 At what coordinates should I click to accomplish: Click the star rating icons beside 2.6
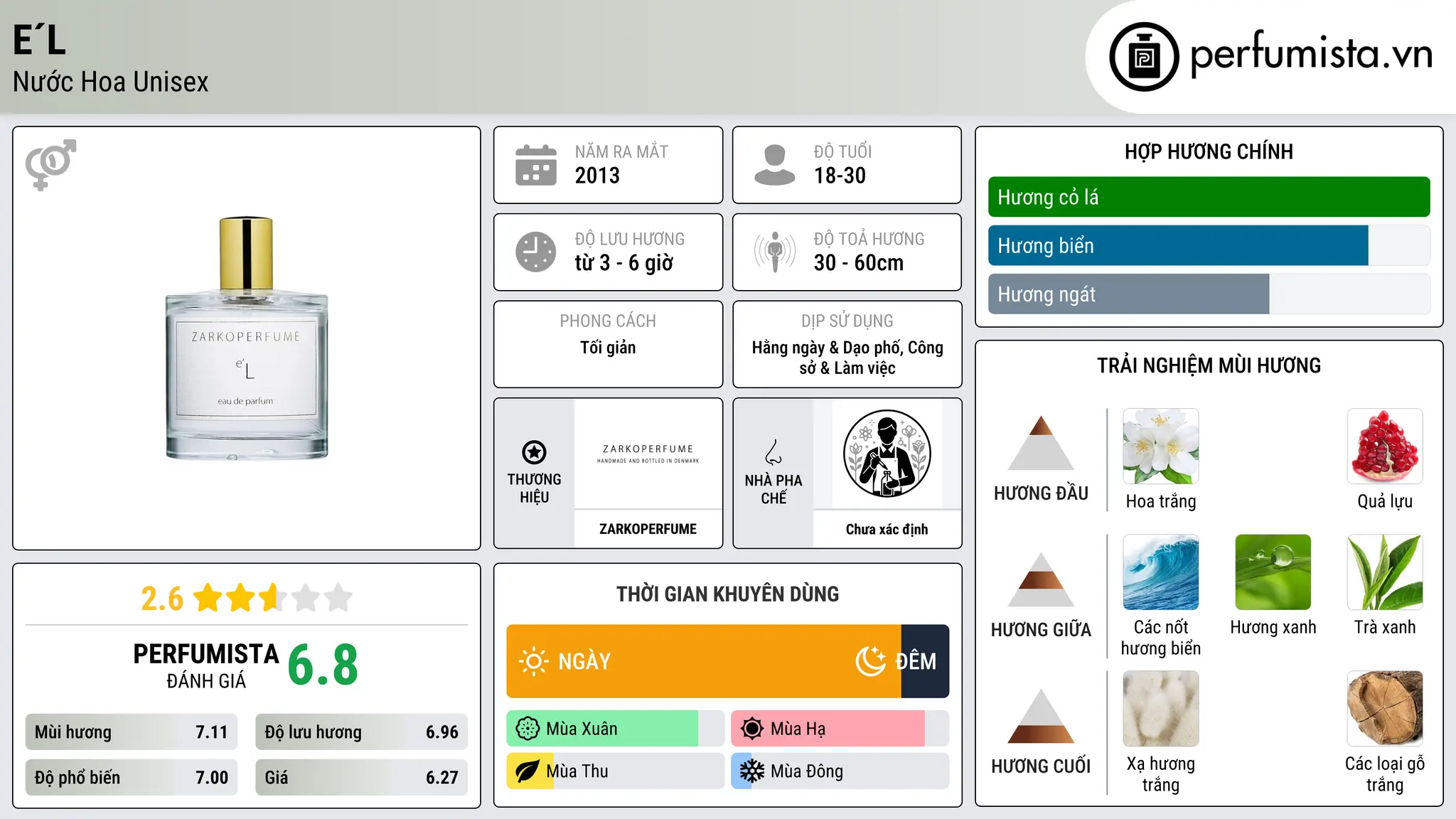(273, 598)
